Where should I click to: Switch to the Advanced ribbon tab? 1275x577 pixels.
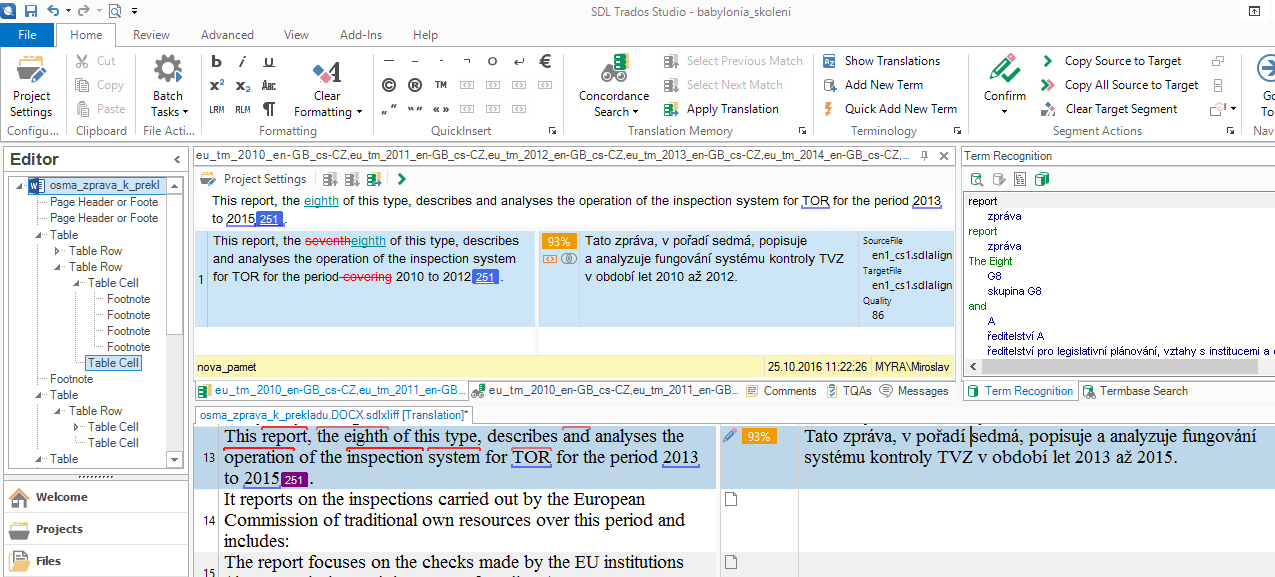click(x=227, y=35)
